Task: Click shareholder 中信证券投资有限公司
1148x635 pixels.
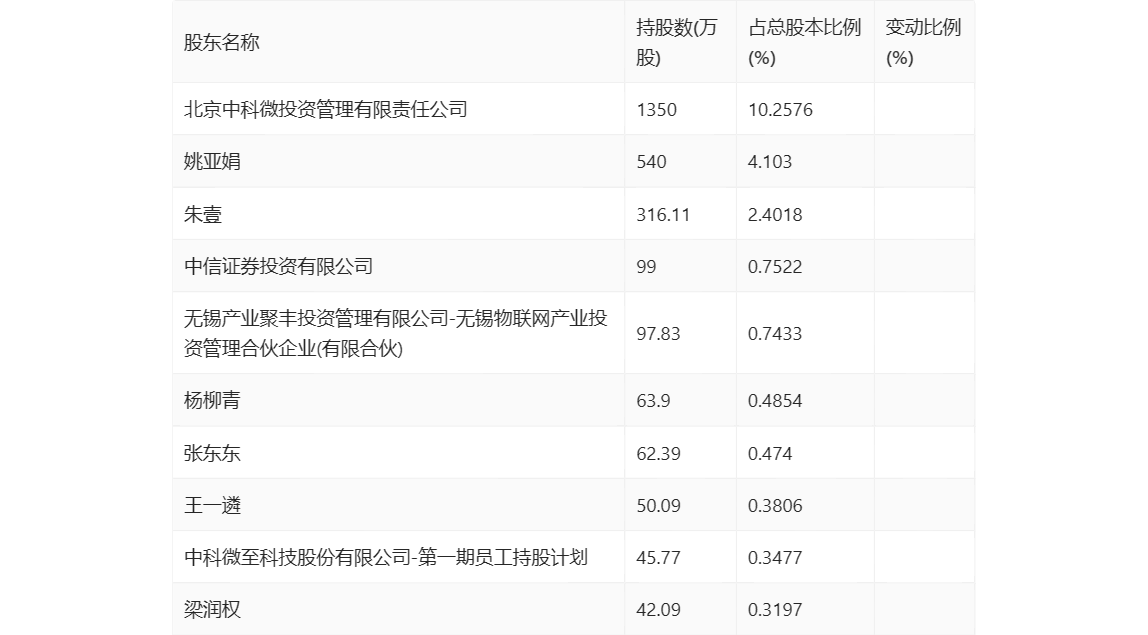Action: click(278, 266)
